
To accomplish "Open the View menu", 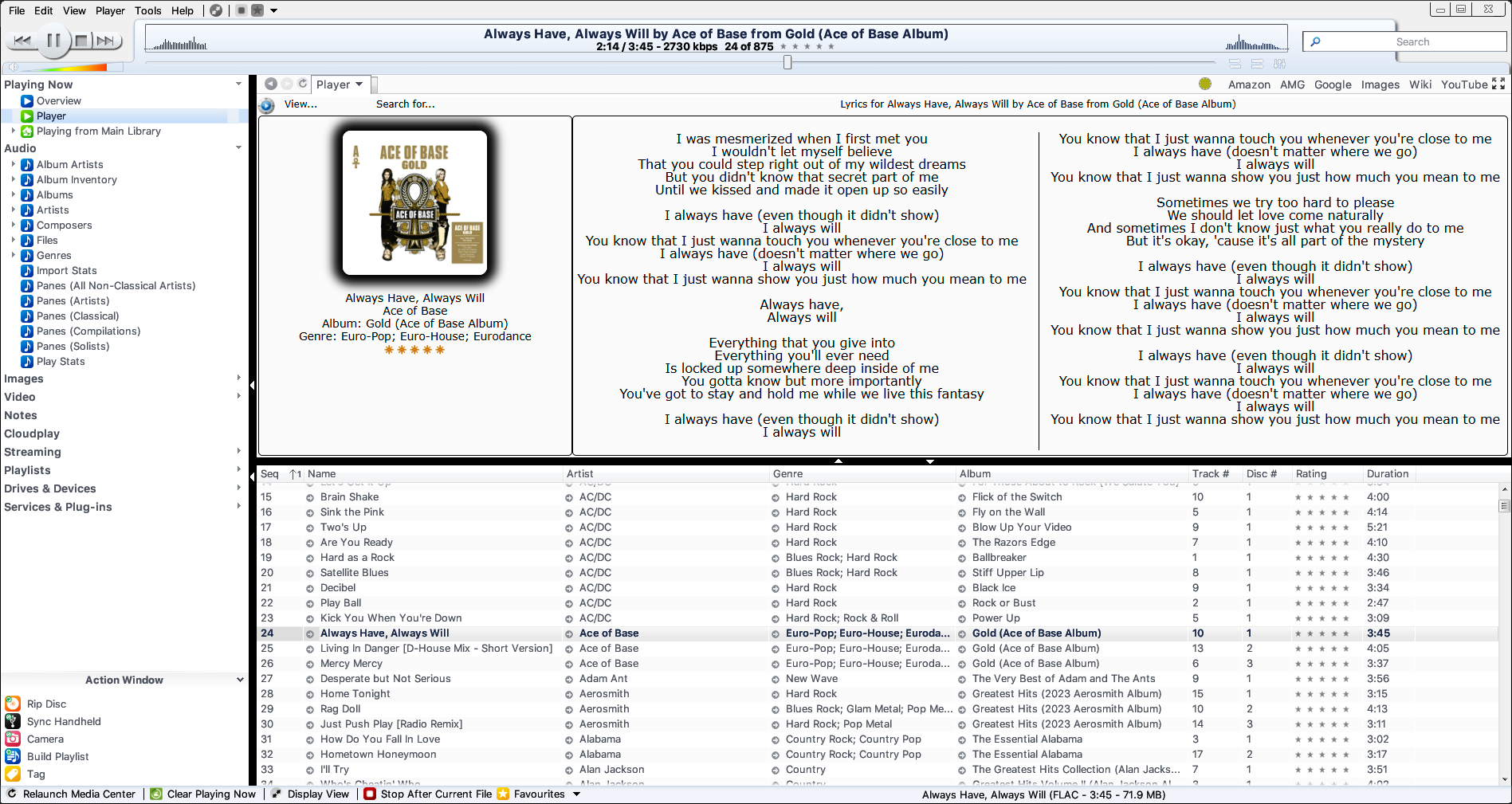I will [x=74, y=10].
